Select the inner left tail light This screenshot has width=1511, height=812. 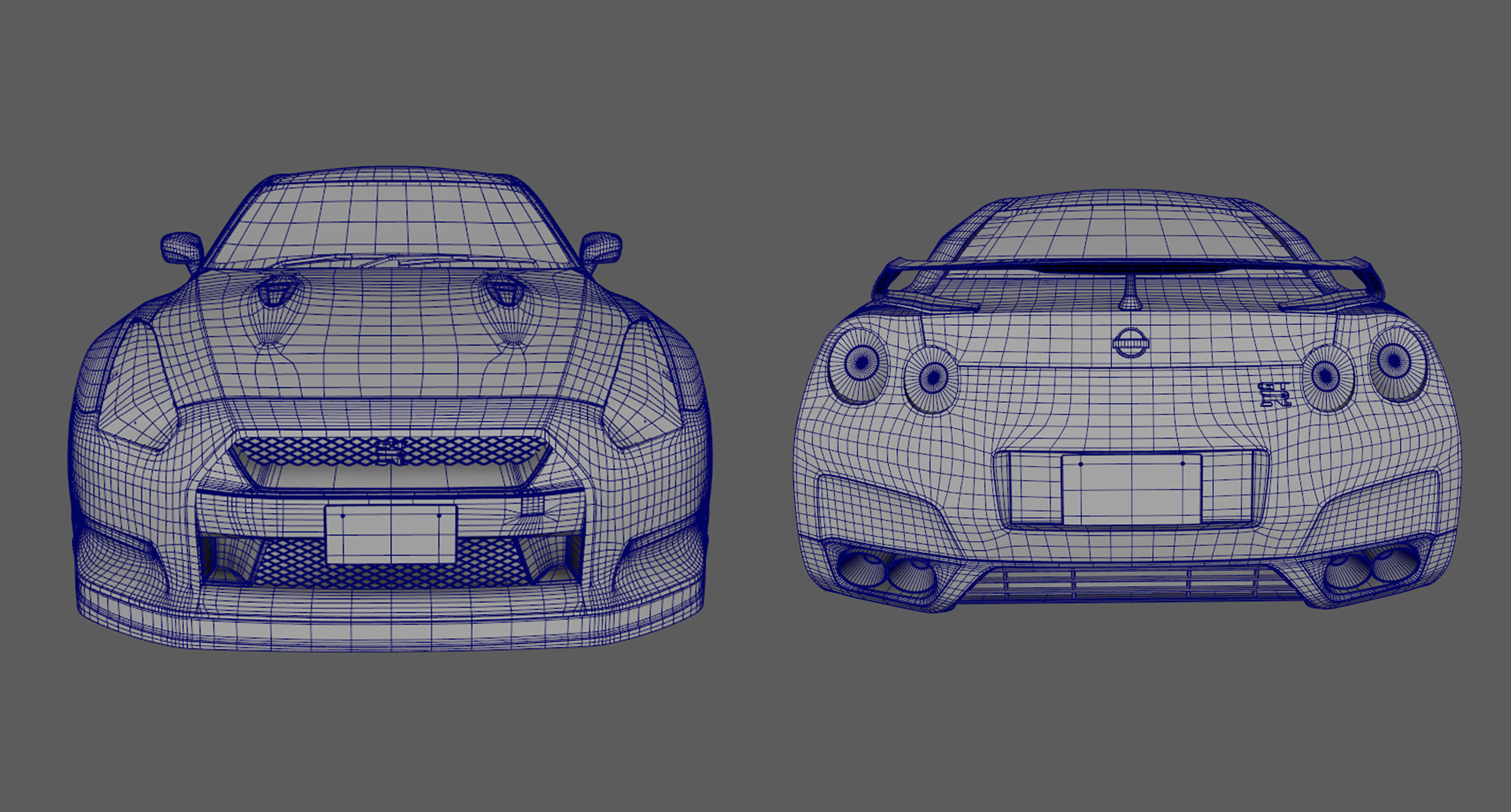[931, 380]
